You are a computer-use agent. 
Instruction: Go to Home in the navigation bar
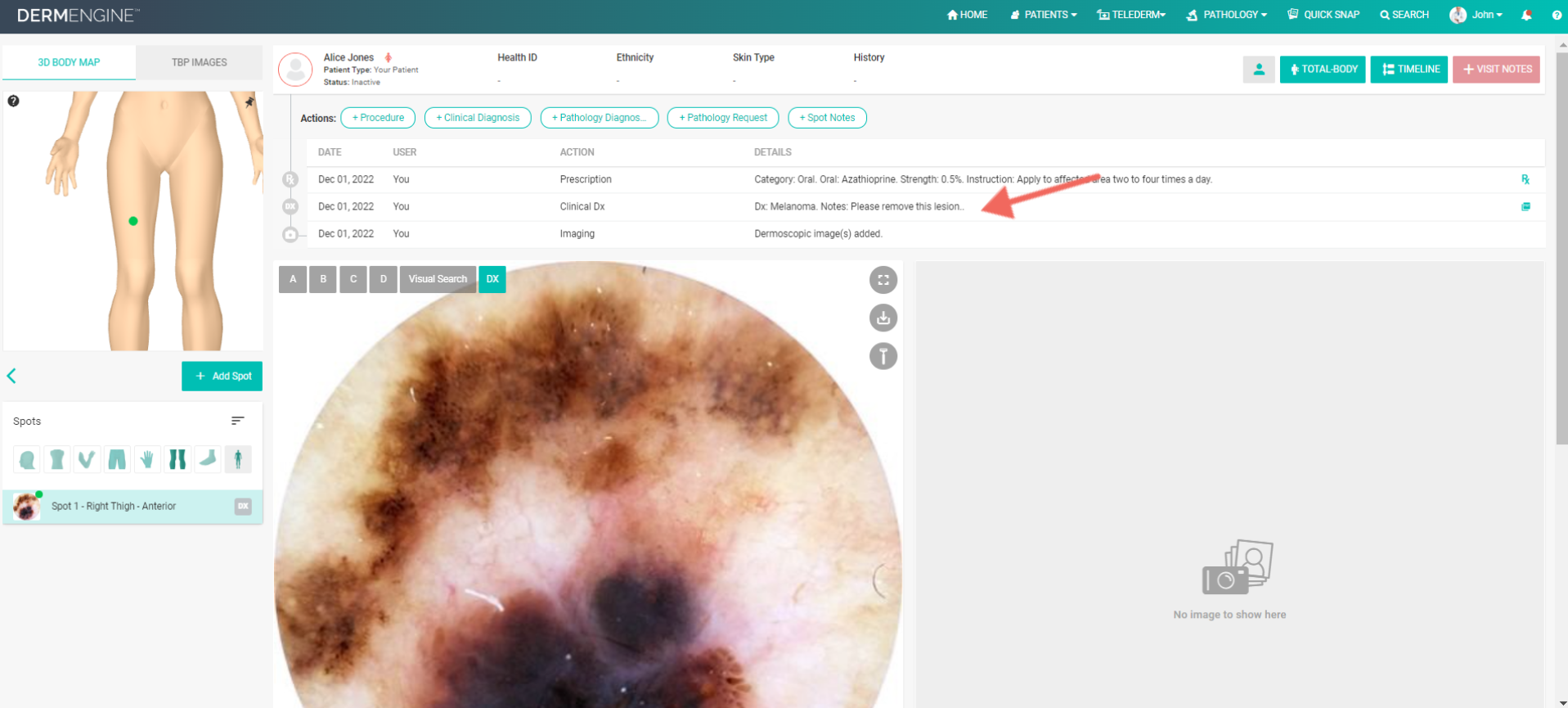click(x=967, y=15)
